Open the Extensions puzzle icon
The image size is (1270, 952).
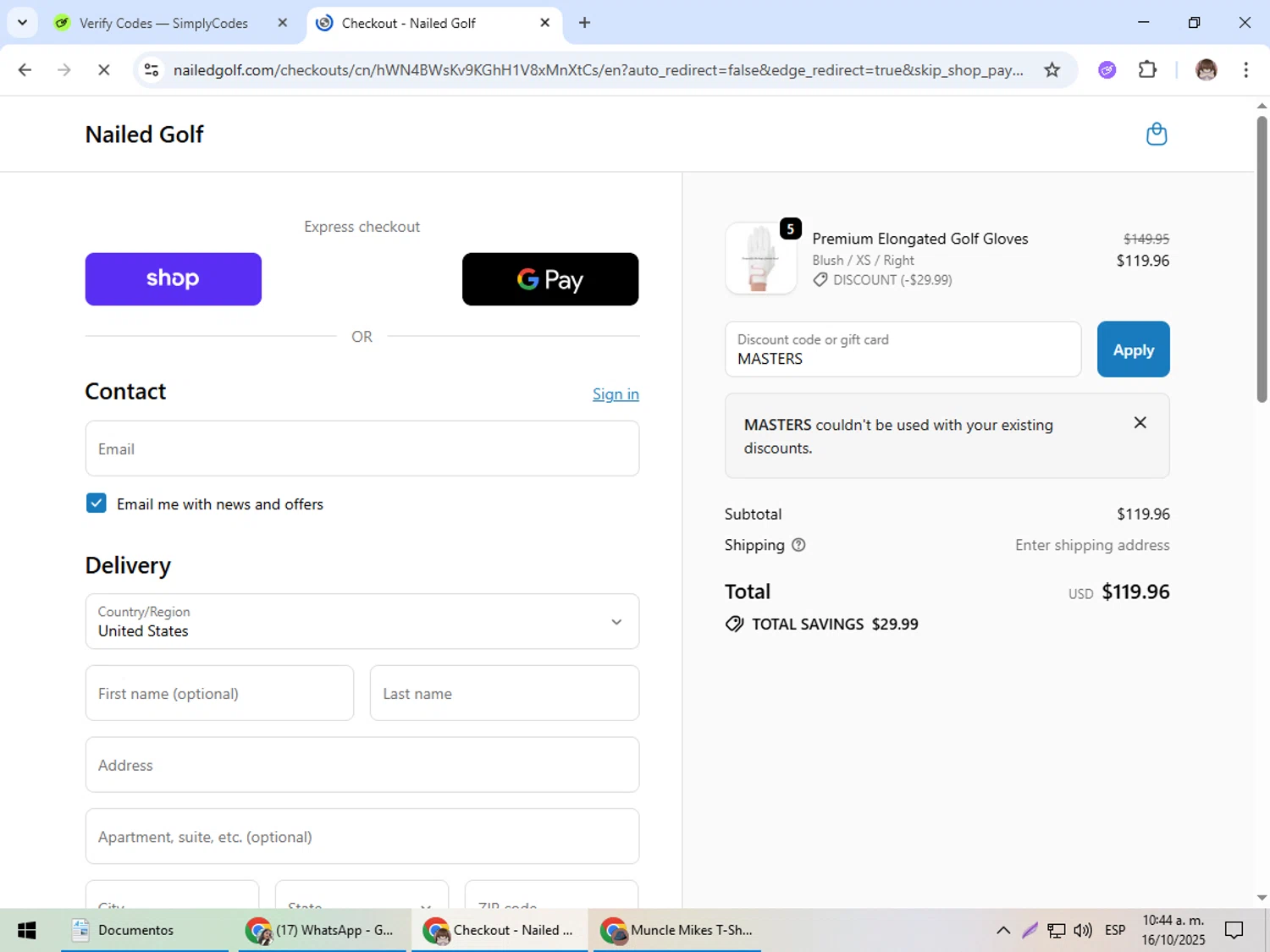1147,70
